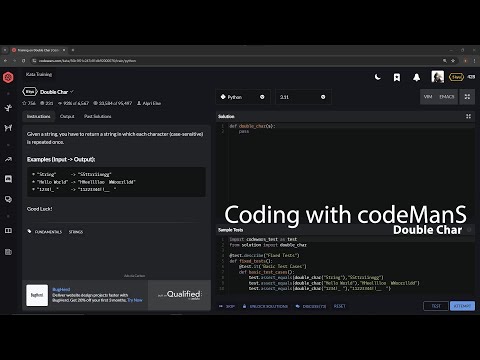Open a new browser tab with plus

coord(73,50)
